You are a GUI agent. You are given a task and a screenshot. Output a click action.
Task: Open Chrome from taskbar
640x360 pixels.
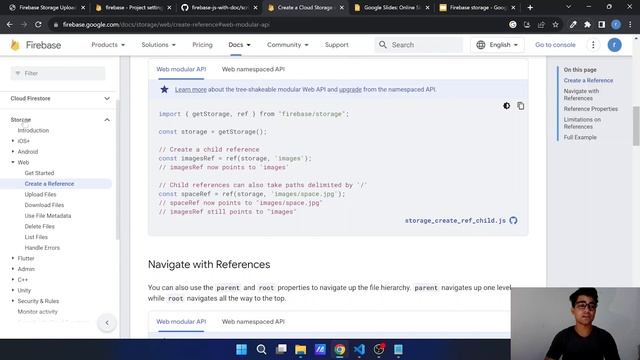[340, 349]
